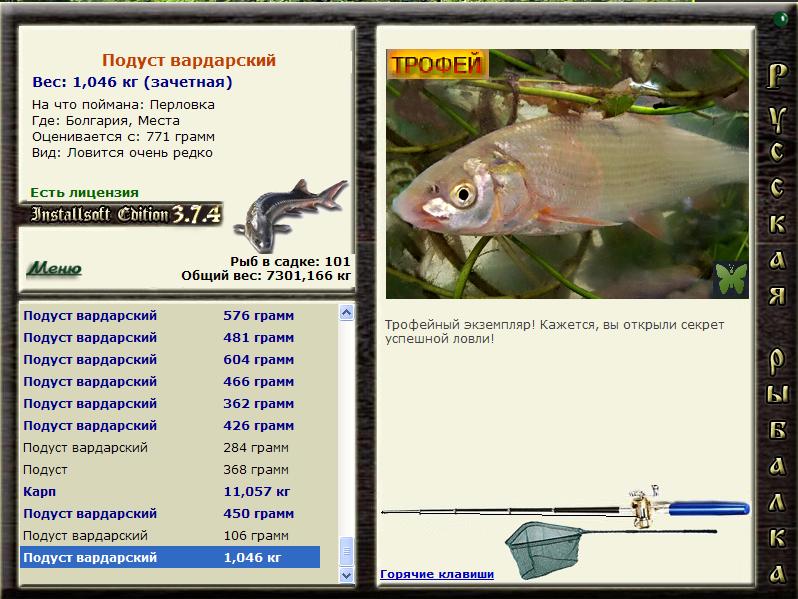Click the fish list scroll down arrow
The image size is (798, 599).
(x=346, y=575)
